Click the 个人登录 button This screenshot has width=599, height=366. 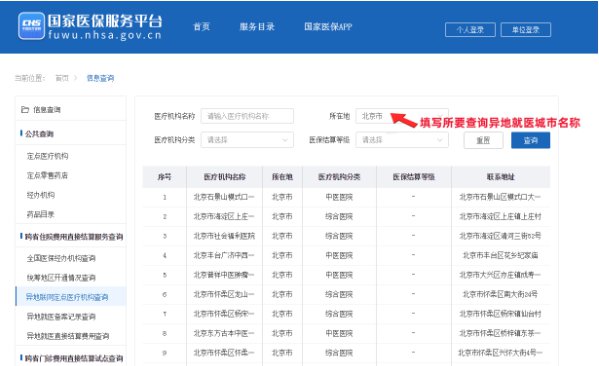pos(470,30)
